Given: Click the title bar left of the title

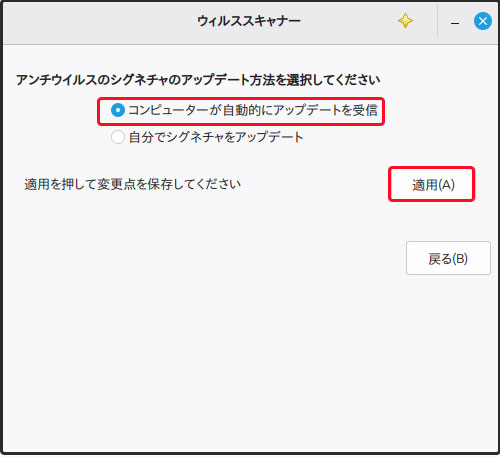Looking at the screenshot, I should 100,23.
